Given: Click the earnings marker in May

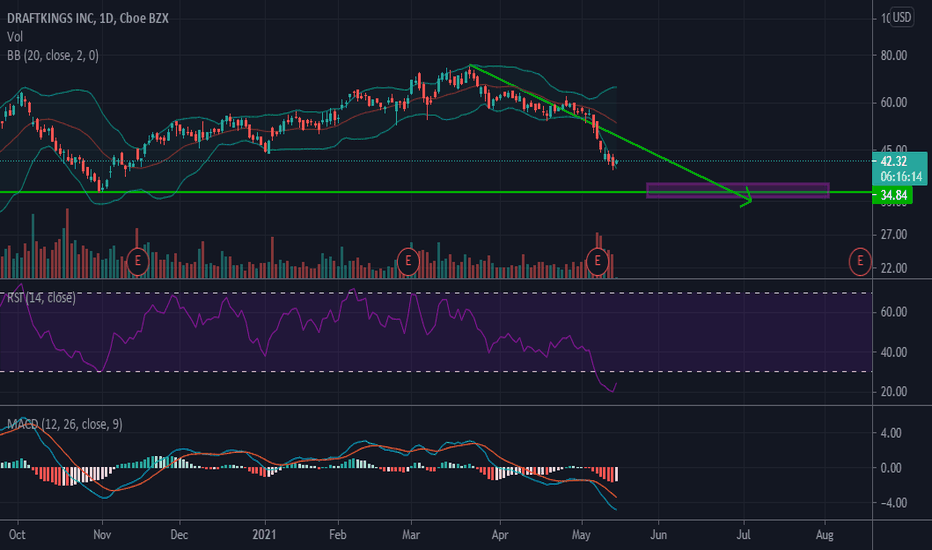Looking at the screenshot, I should (x=597, y=261).
